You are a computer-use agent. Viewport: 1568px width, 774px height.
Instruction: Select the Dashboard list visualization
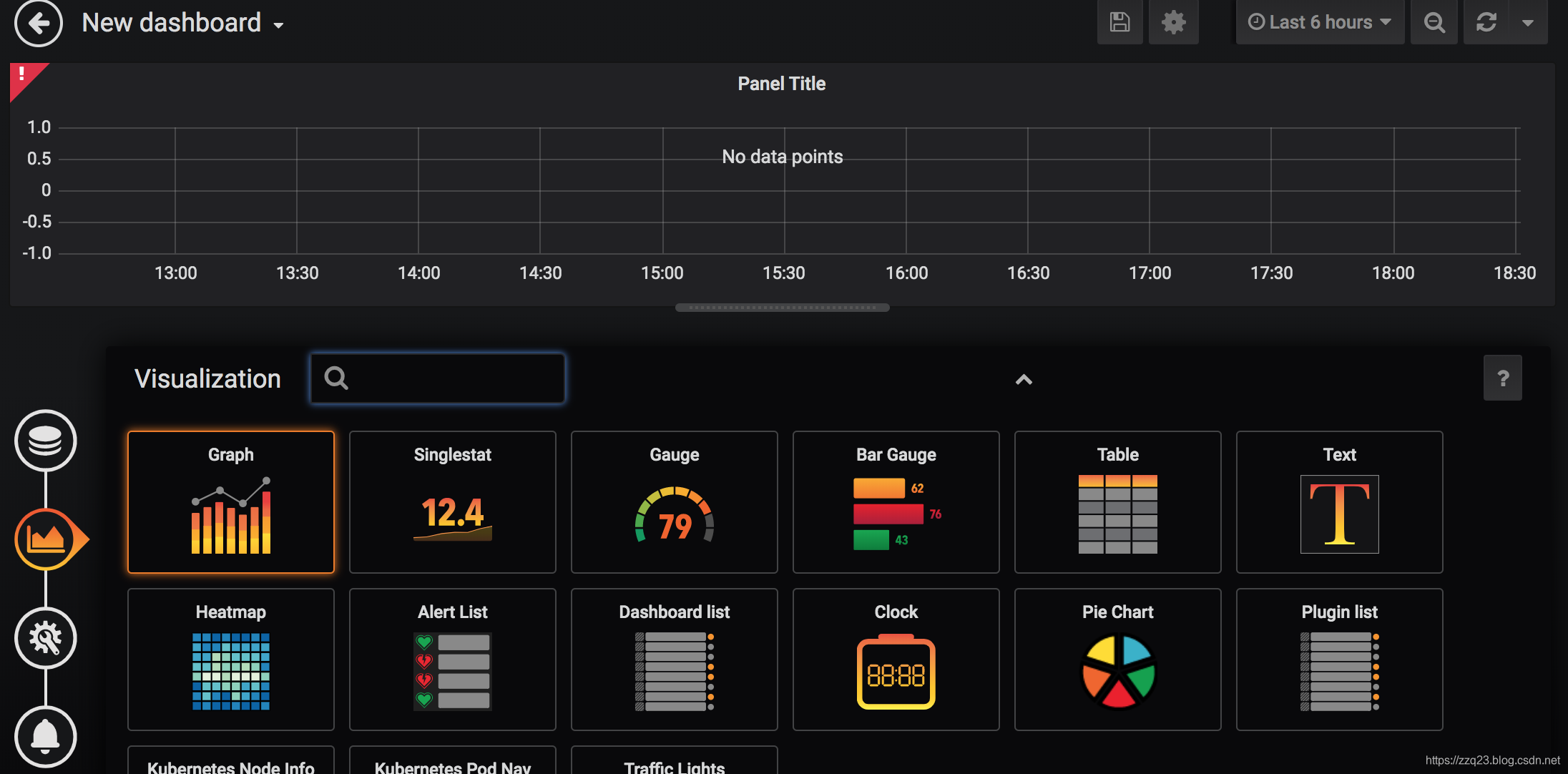point(675,660)
